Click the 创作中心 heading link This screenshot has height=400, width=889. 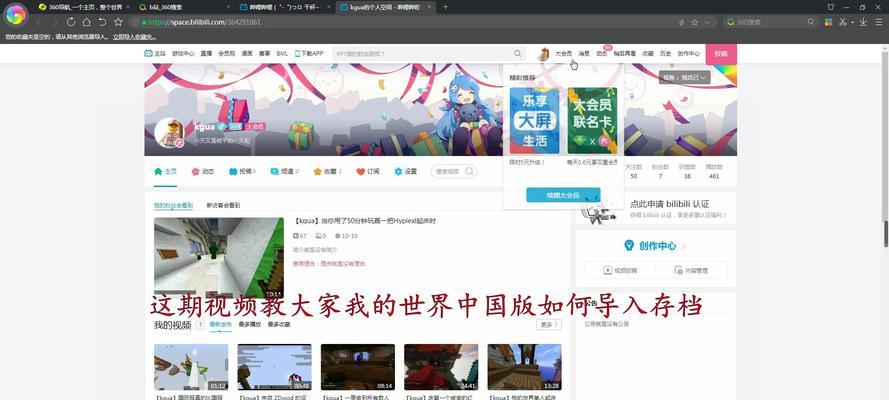point(657,246)
